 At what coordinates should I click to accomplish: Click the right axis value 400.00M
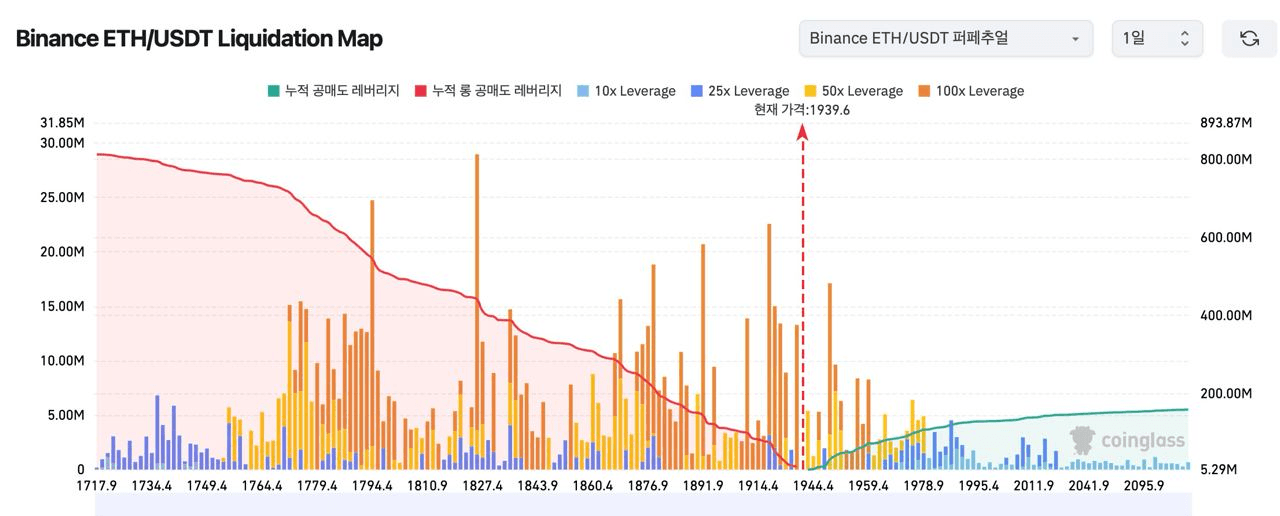point(1226,315)
